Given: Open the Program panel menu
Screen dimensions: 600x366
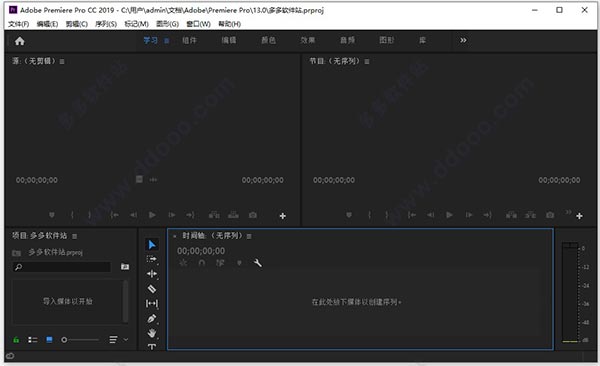Looking at the screenshot, I should click(367, 61).
